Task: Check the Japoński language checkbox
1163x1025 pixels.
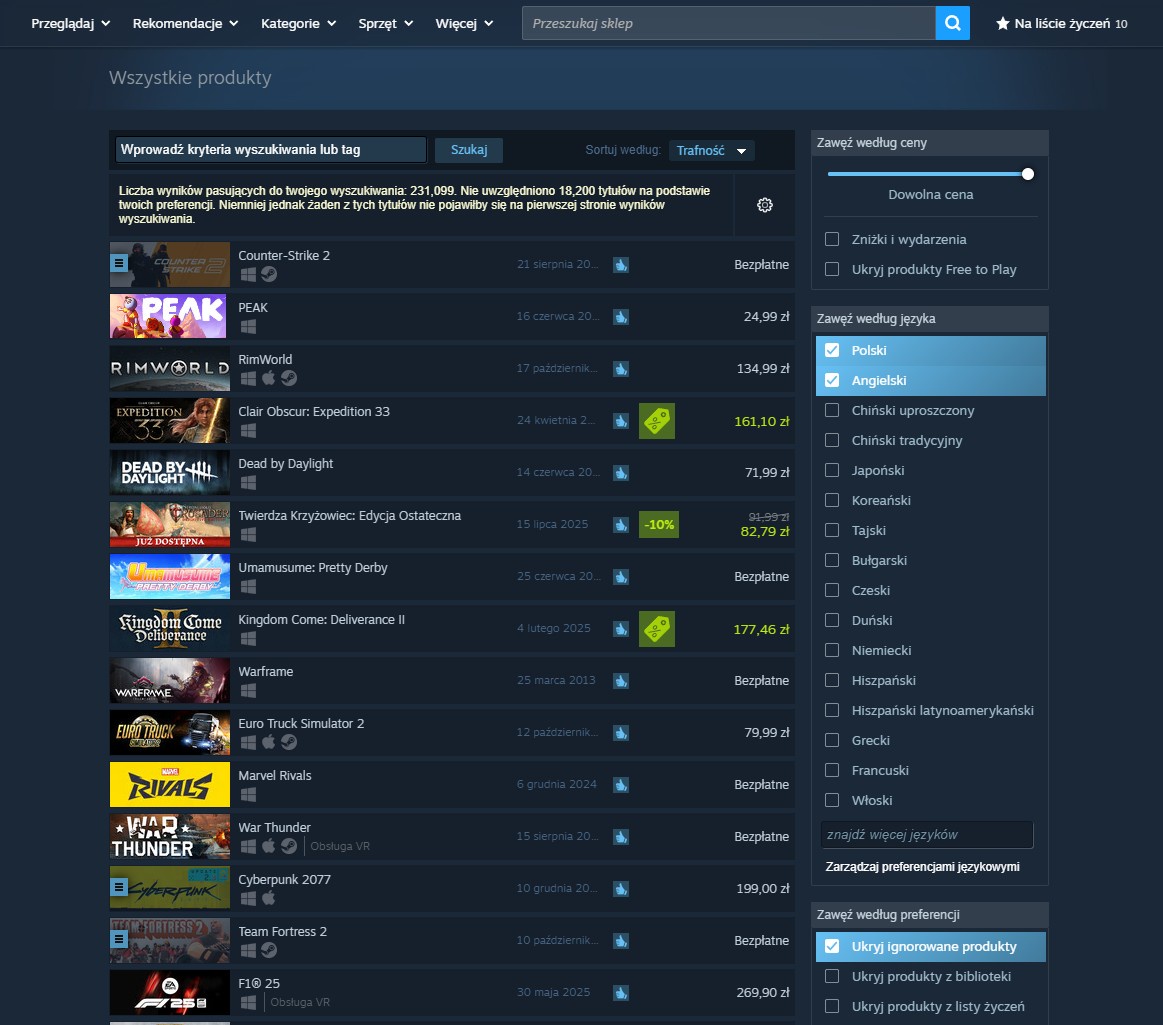Action: [831, 470]
